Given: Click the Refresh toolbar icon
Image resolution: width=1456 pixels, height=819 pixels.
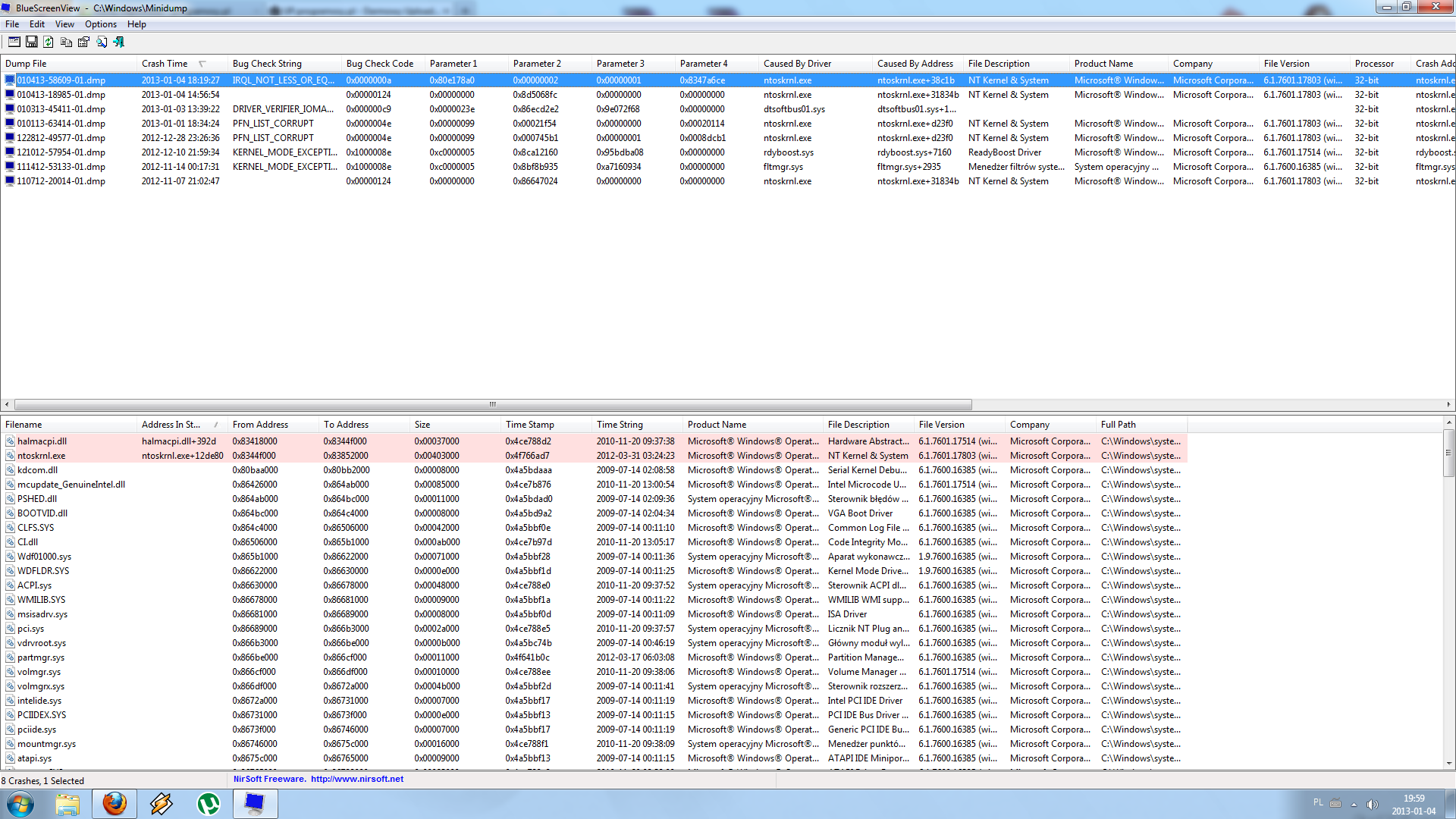Looking at the screenshot, I should tap(49, 42).
